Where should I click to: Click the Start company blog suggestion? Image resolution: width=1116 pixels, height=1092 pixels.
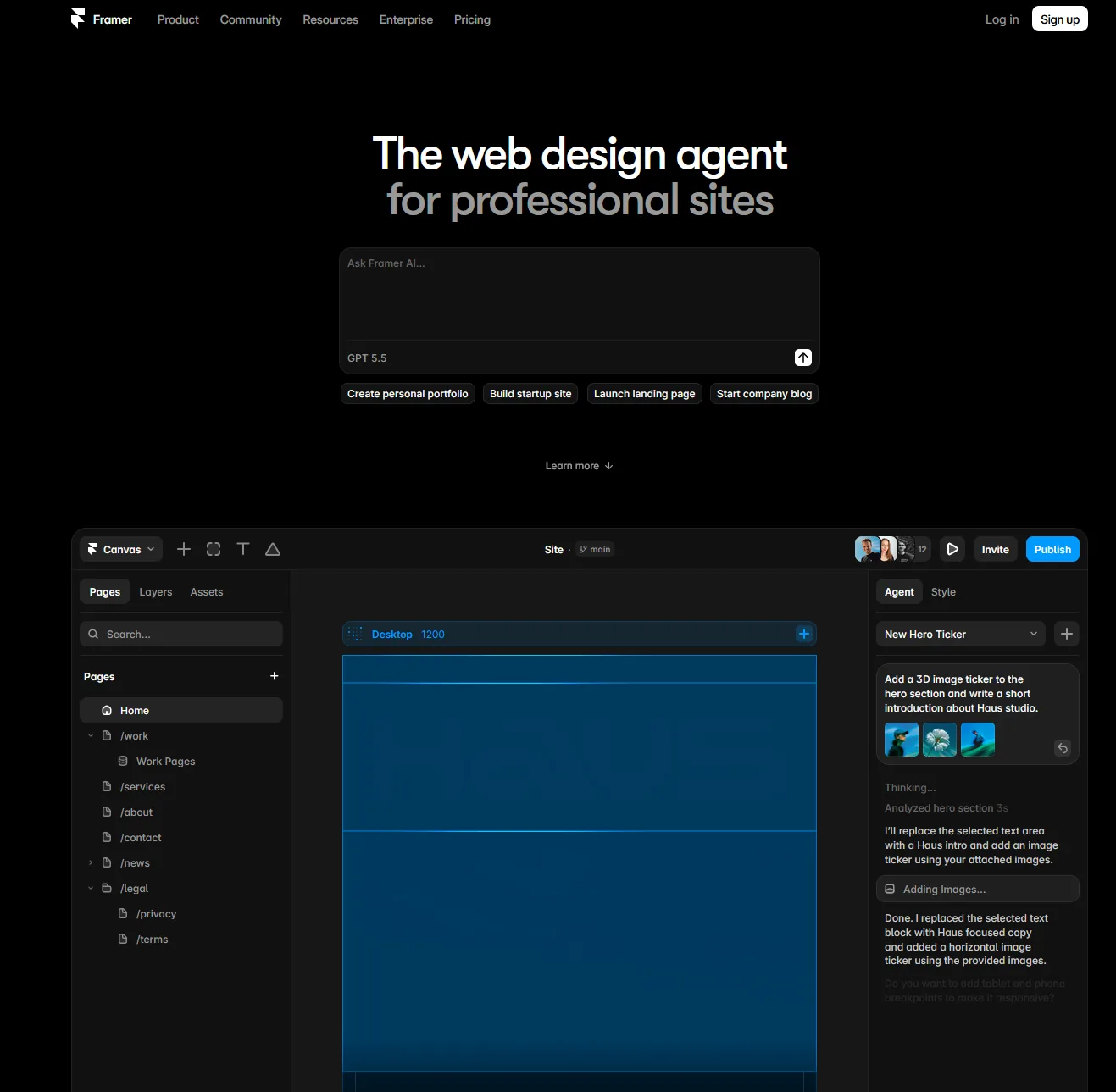pos(764,394)
